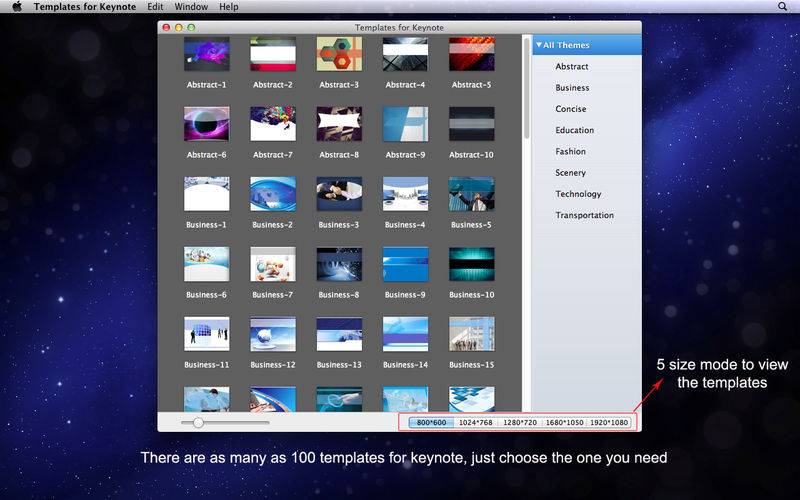Select the Abstract-2 template thumbnail
The image size is (800, 500).
point(273,54)
